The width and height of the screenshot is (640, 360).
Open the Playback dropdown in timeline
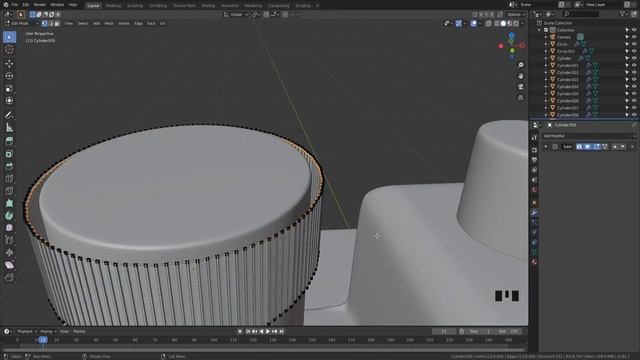coord(27,331)
